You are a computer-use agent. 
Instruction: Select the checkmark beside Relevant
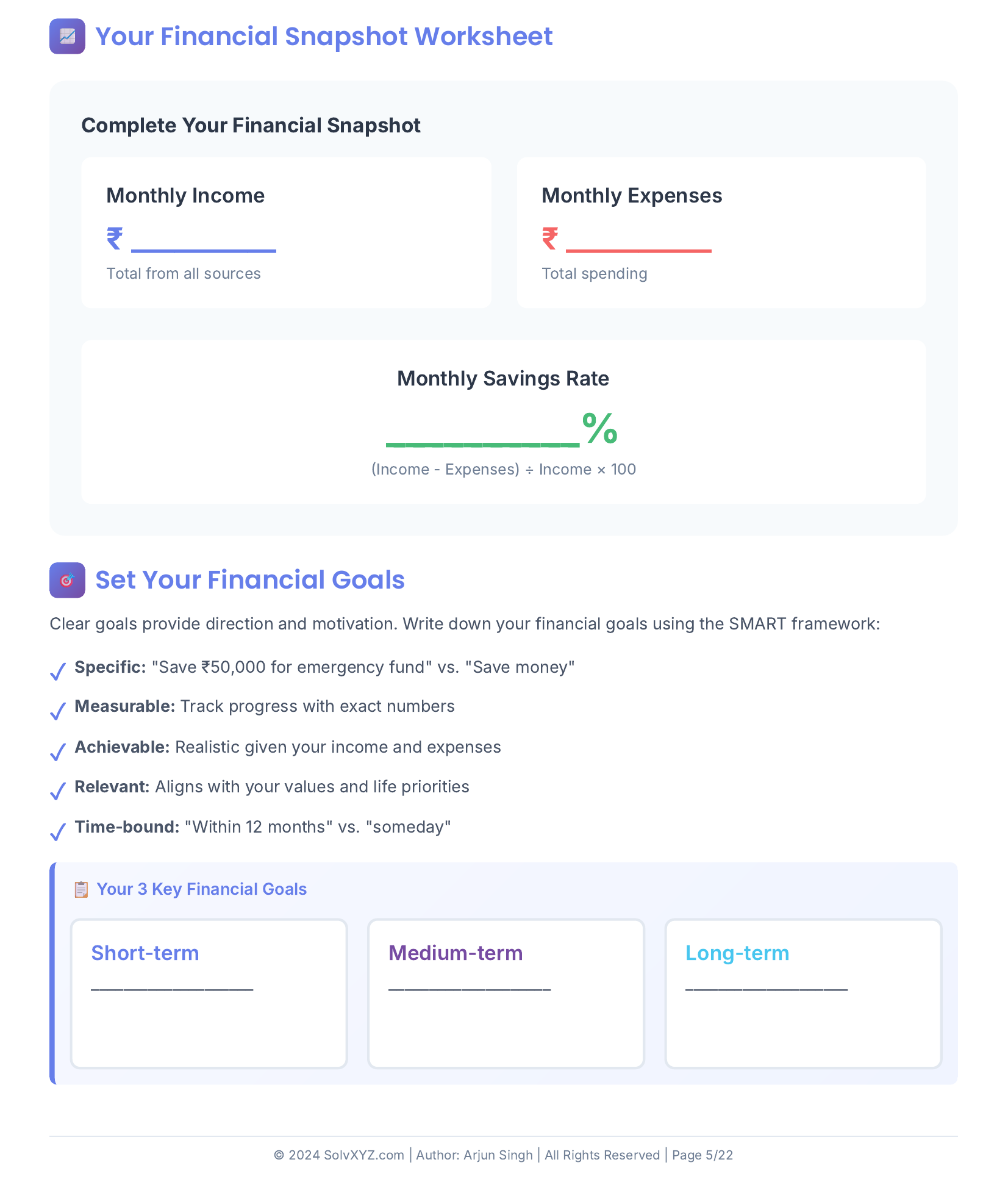point(58,791)
